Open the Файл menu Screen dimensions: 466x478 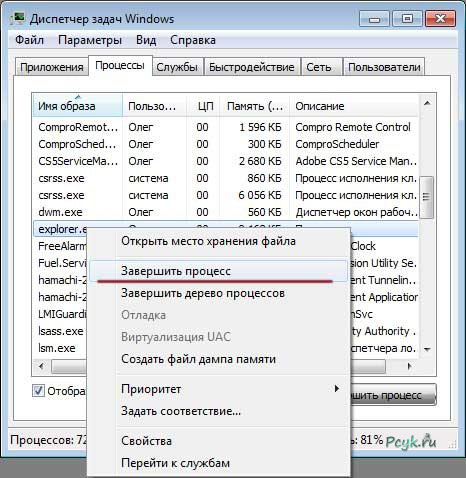30,40
